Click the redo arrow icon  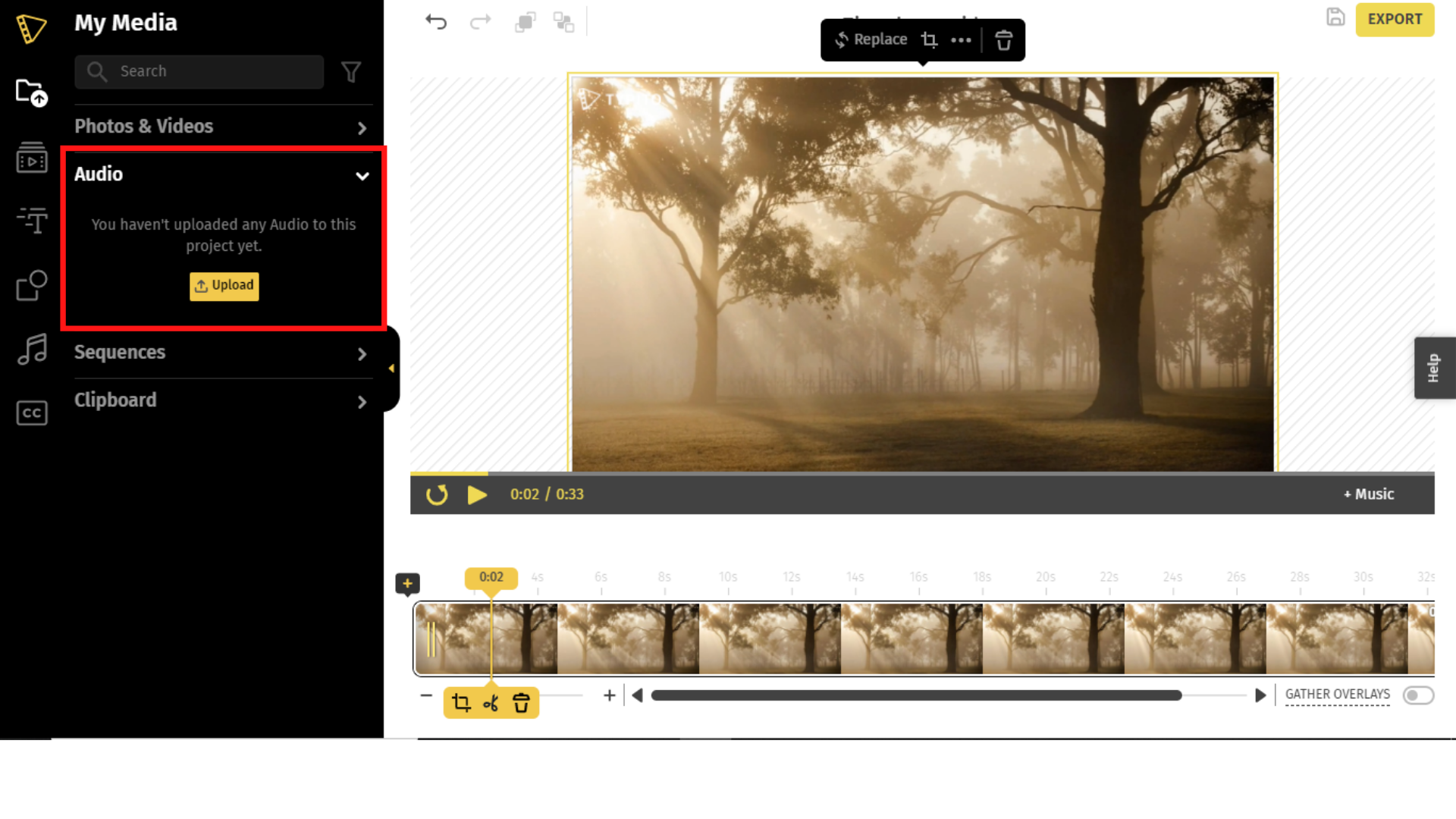tap(480, 21)
